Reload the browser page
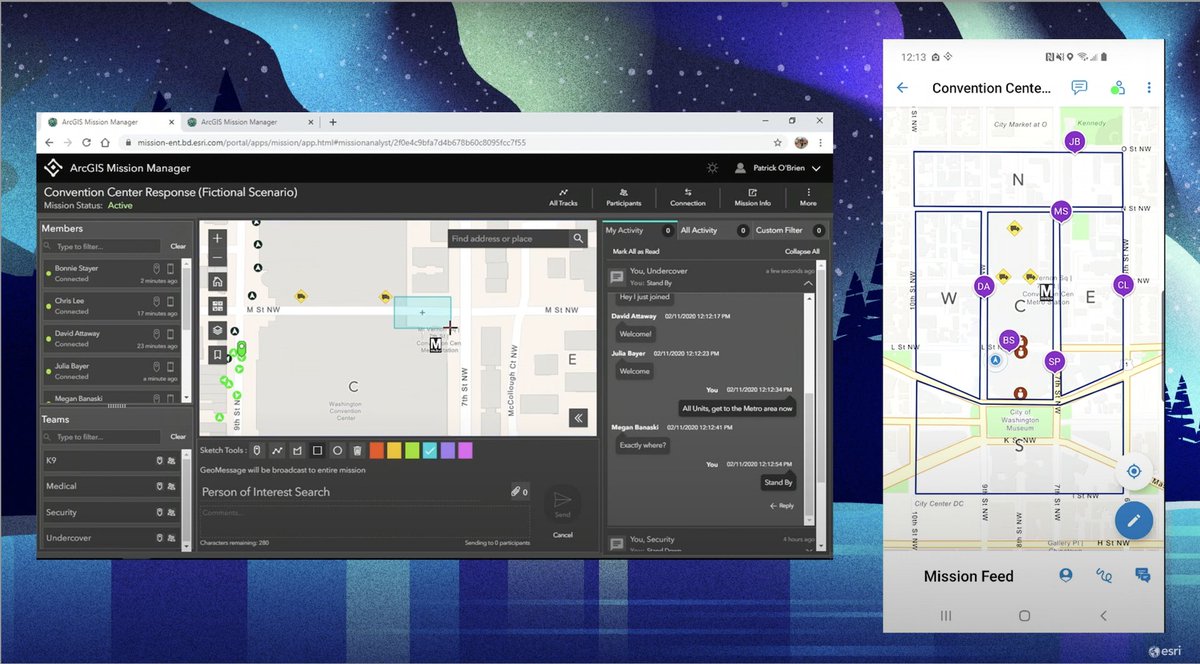This screenshot has height=664, width=1200. (x=85, y=143)
